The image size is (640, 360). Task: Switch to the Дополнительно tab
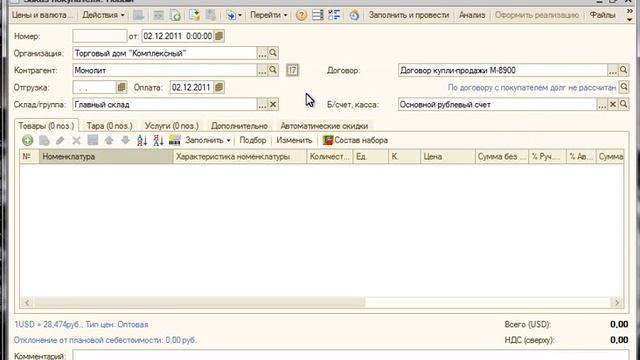(x=239, y=126)
